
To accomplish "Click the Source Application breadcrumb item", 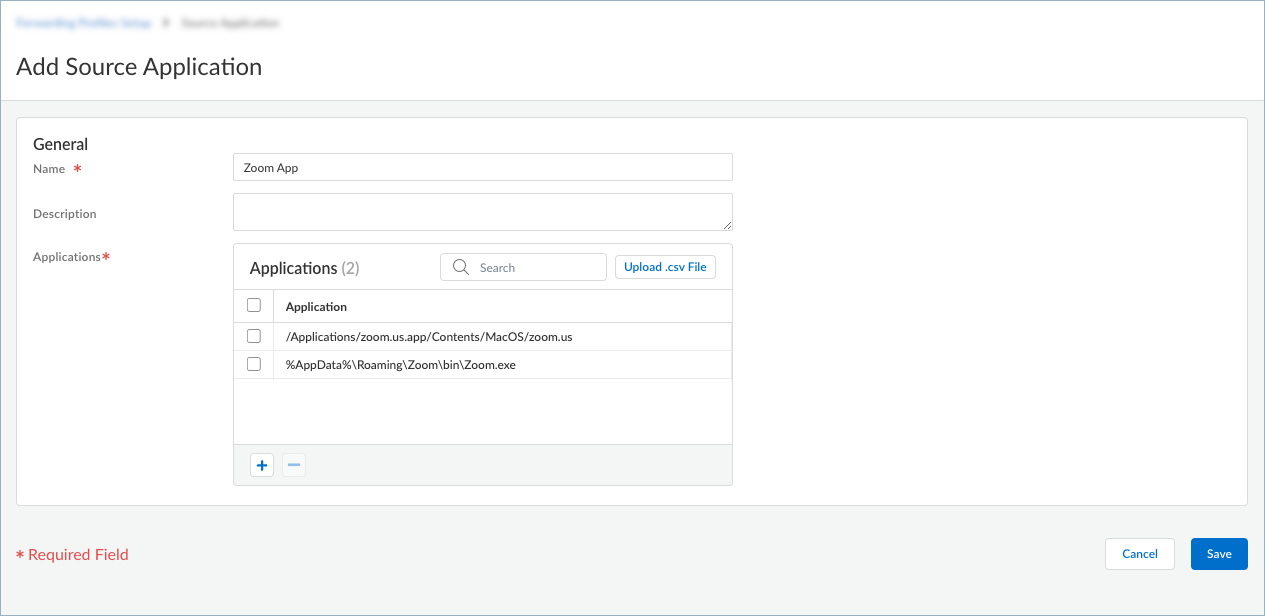I will pos(230,22).
